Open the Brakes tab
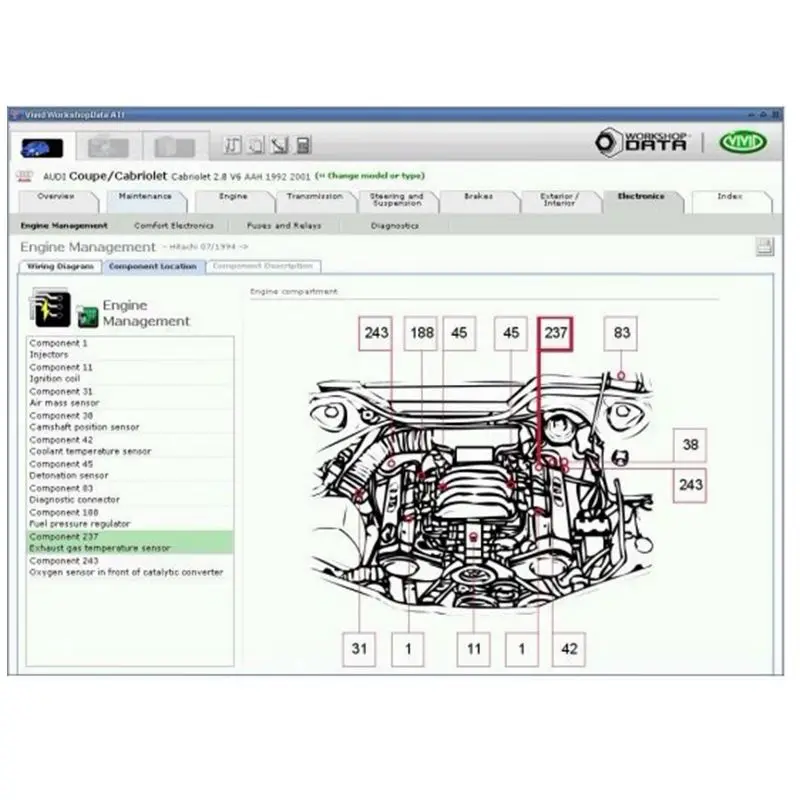This screenshot has height=800, width=800. click(480, 198)
